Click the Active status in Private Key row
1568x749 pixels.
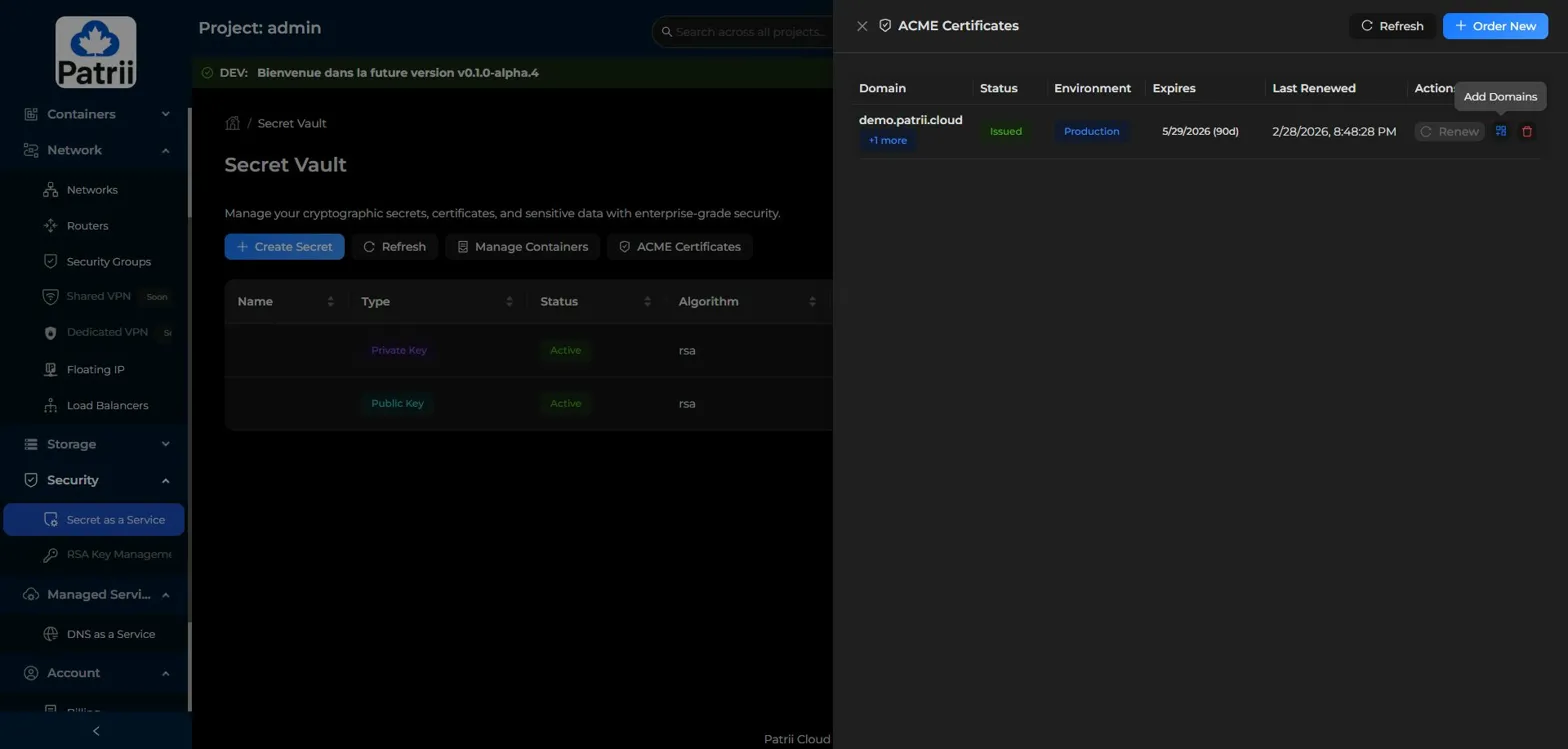pos(565,351)
